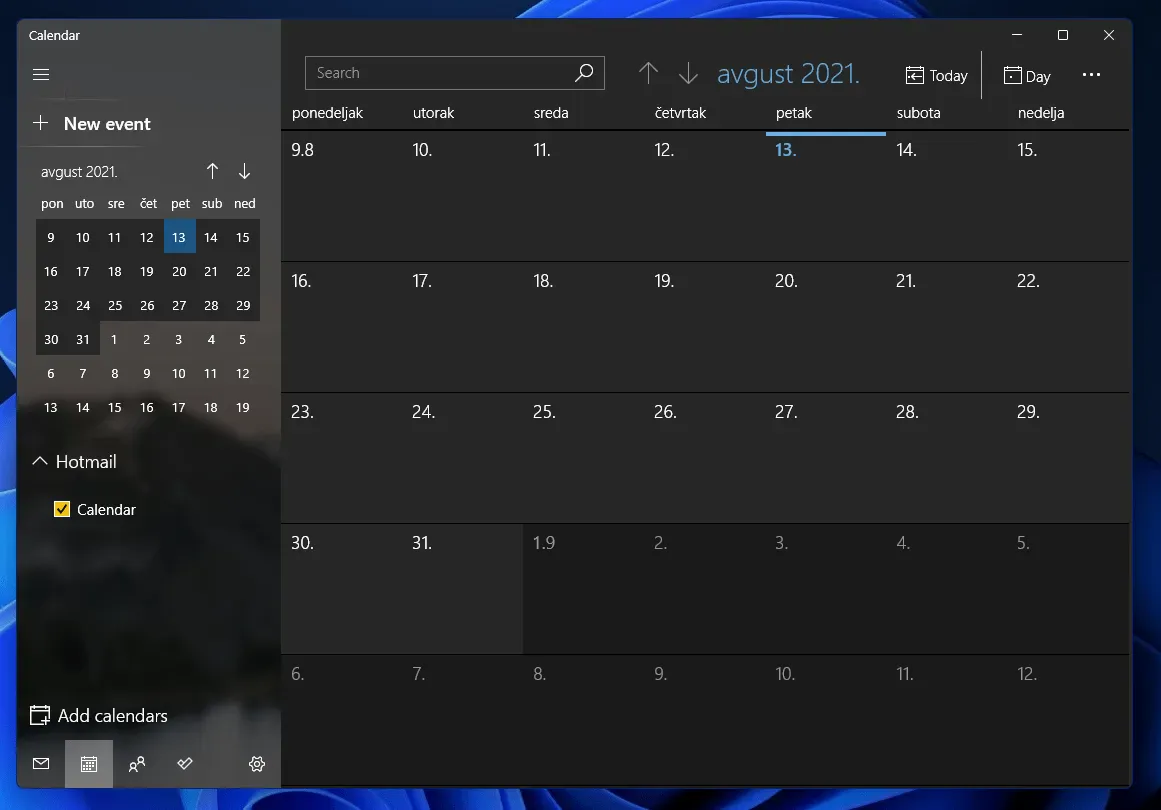
Task: Collapse the Hotmail account section
Action: point(40,462)
